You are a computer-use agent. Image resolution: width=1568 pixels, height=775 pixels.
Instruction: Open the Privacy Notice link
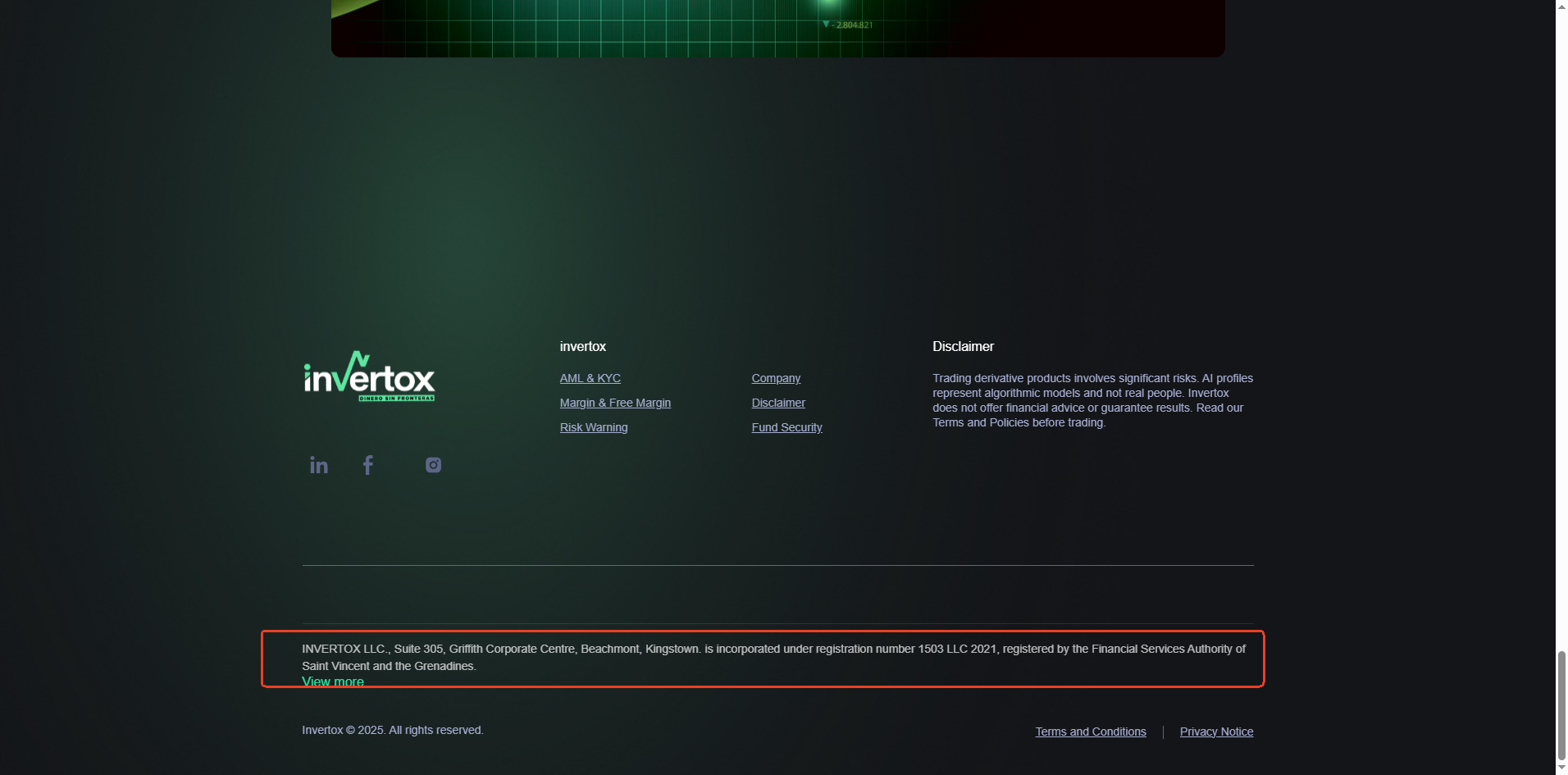tap(1216, 732)
